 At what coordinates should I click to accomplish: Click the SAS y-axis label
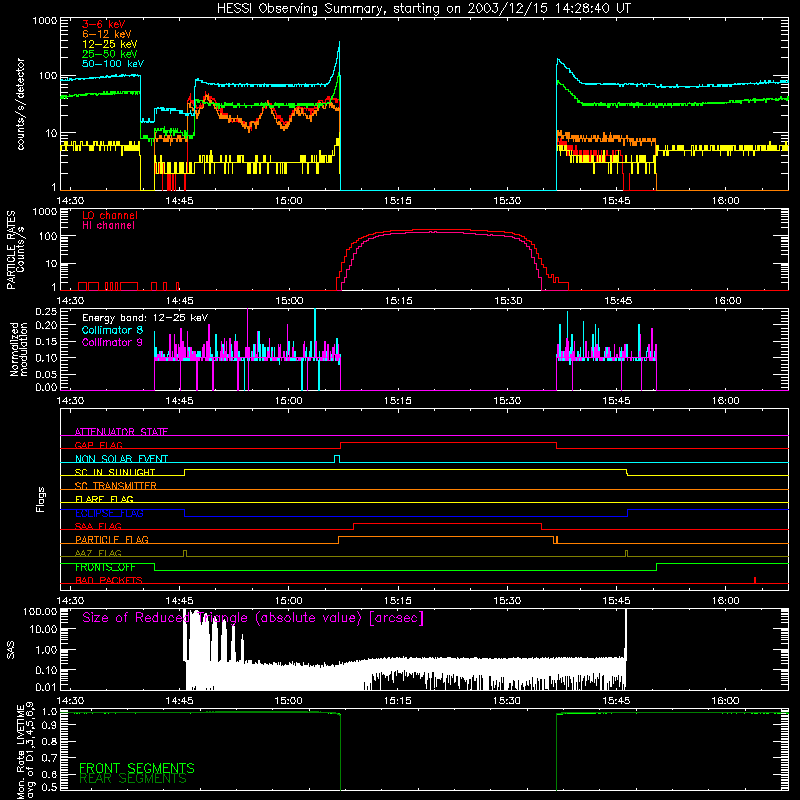click(x=10, y=650)
